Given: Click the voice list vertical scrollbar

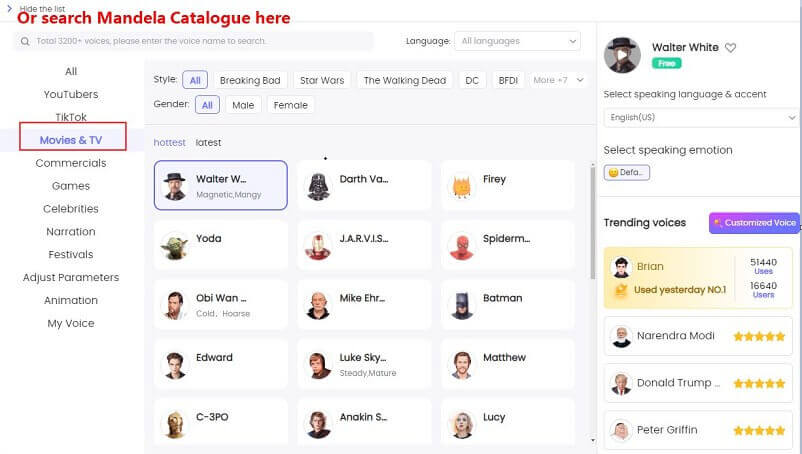Looking at the screenshot, I should (593, 223).
